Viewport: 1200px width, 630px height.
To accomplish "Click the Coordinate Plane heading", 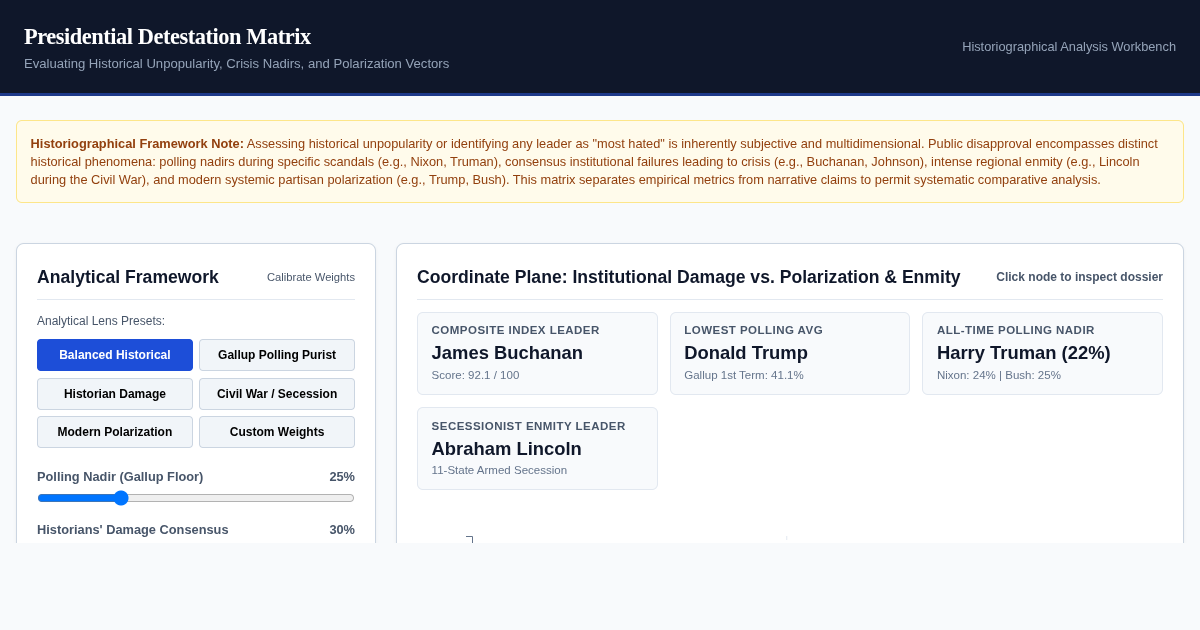I will [689, 277].
